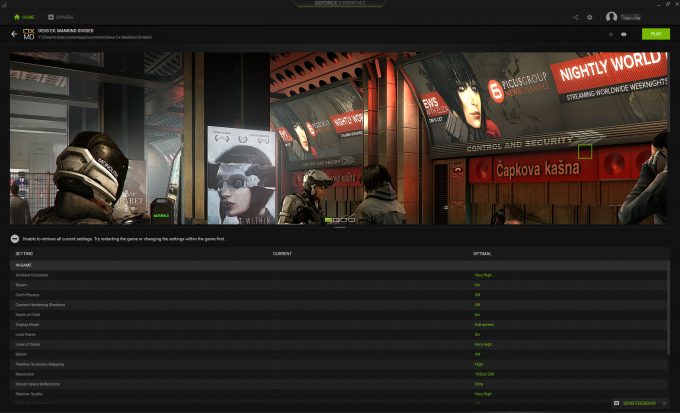Viewport: 680px width, 413px height.
Task: Open the share overlay icon
Action: coord(575,17)
